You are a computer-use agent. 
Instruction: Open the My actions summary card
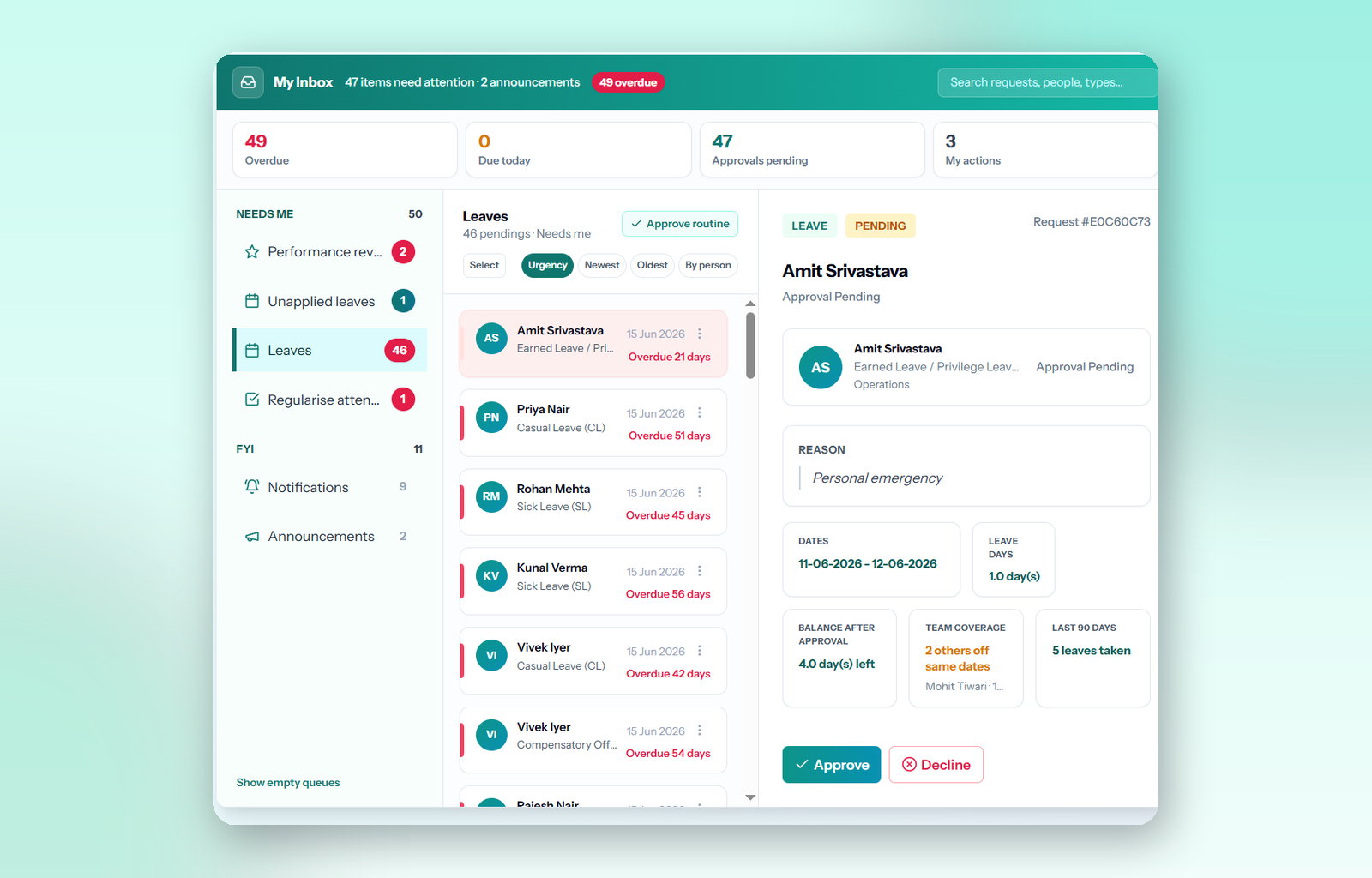pos(1045,150)
